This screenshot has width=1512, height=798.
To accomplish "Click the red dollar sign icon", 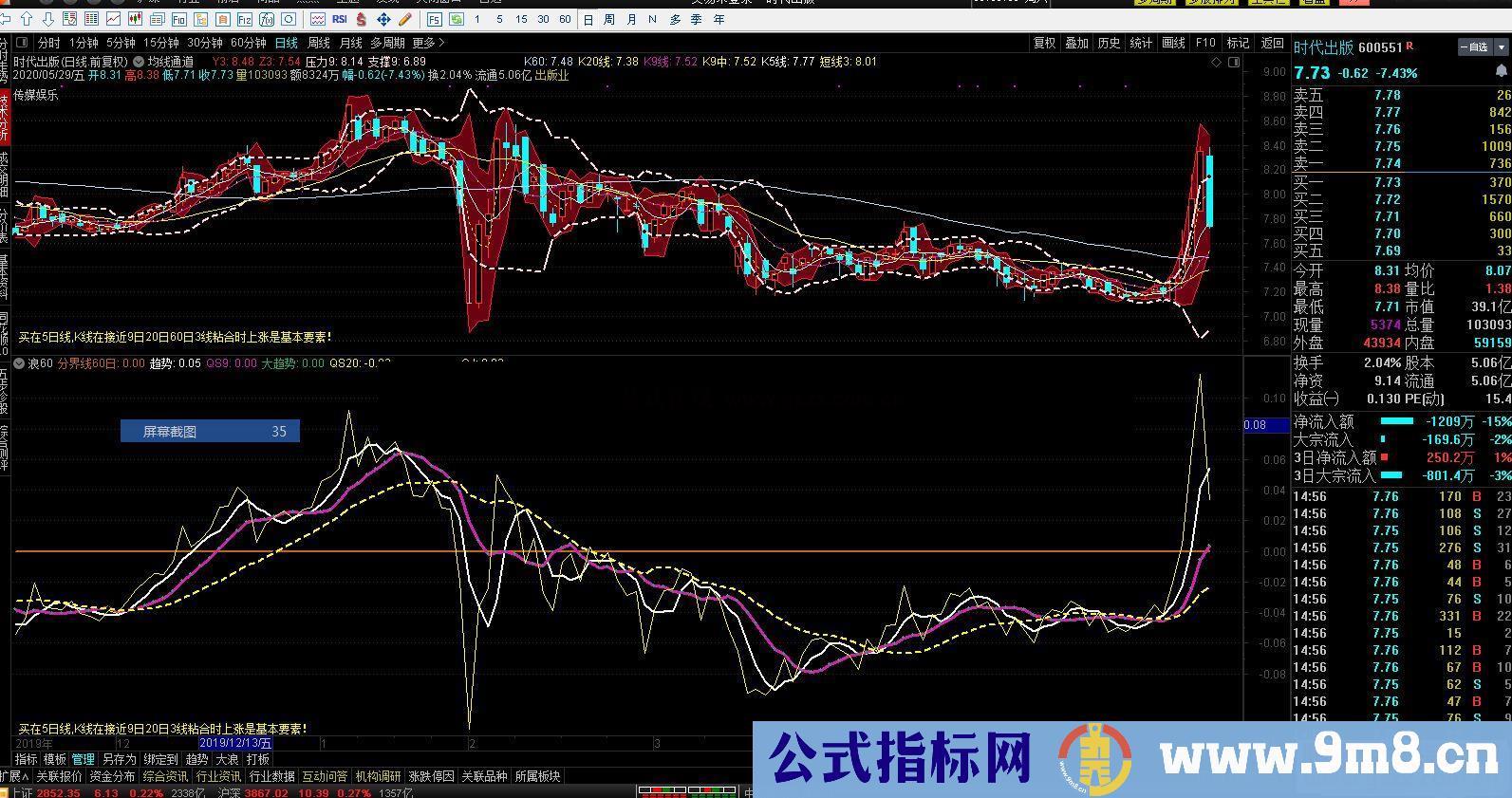I will tap(362, 19).
